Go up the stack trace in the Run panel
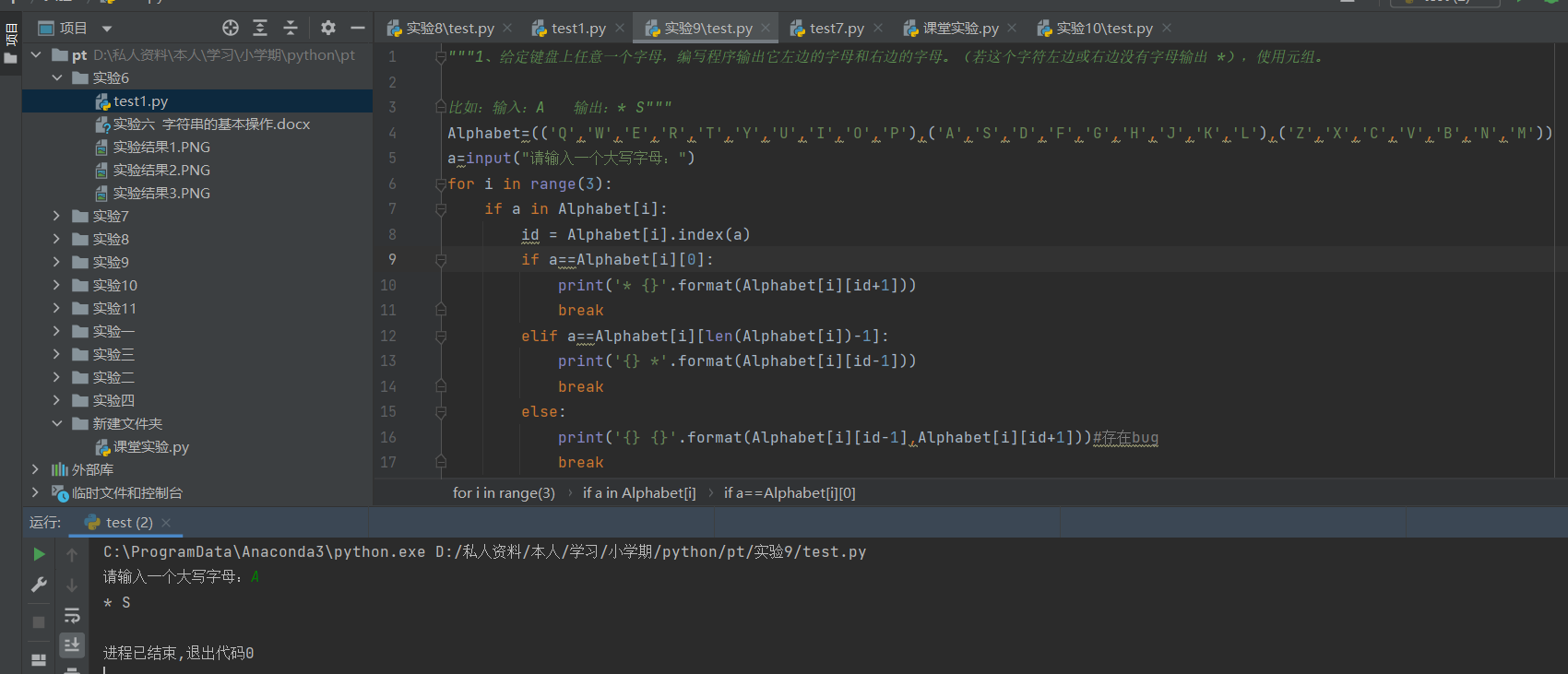 coord(72,554)
